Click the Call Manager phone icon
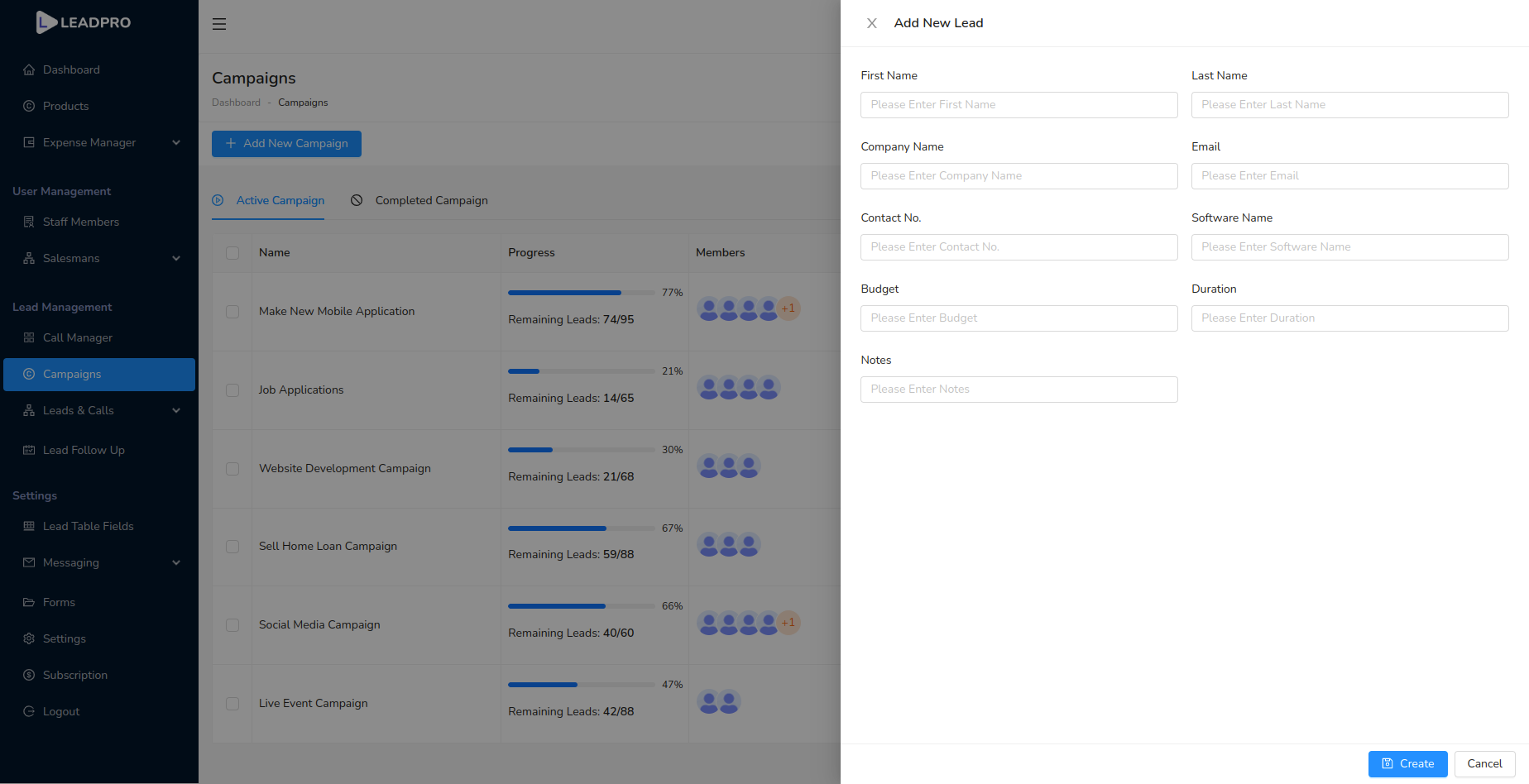 (x=30, y=337)
